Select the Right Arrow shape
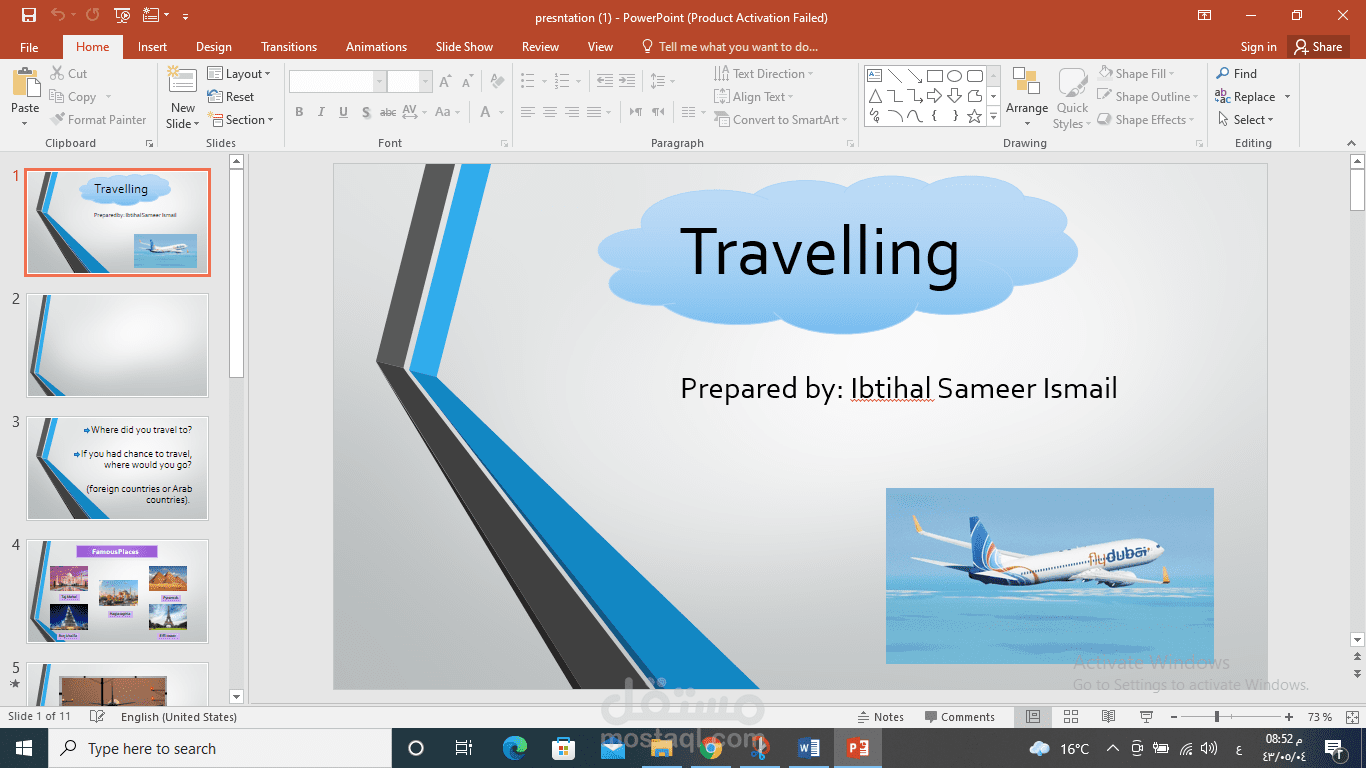1366x768 pixels. [935, 96]
